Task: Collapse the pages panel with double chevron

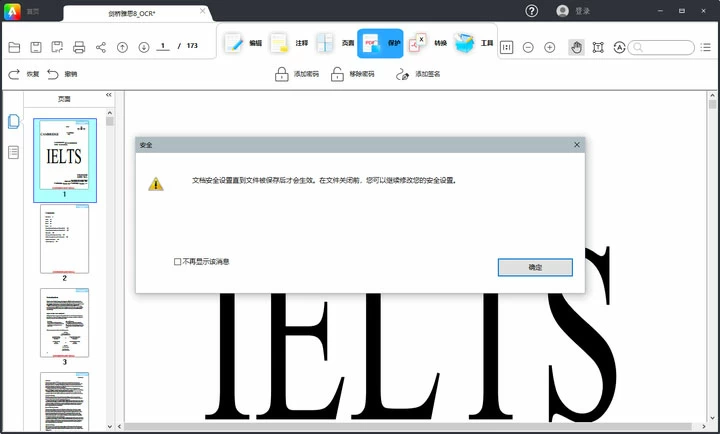Action: [109, 95]
